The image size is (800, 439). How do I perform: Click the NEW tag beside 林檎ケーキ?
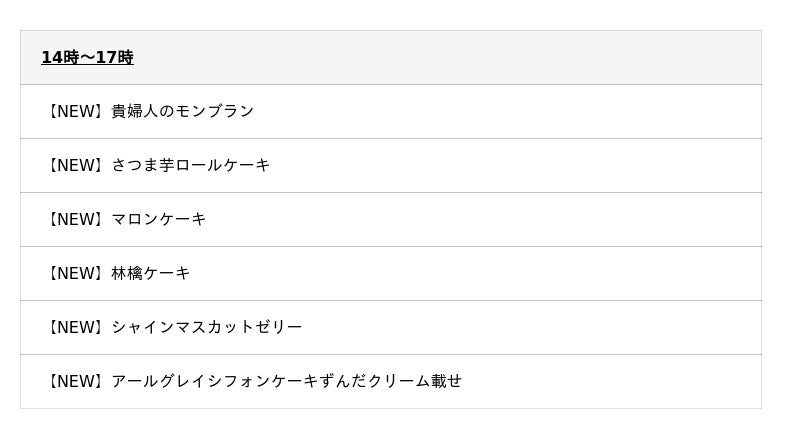pos(75,273)
